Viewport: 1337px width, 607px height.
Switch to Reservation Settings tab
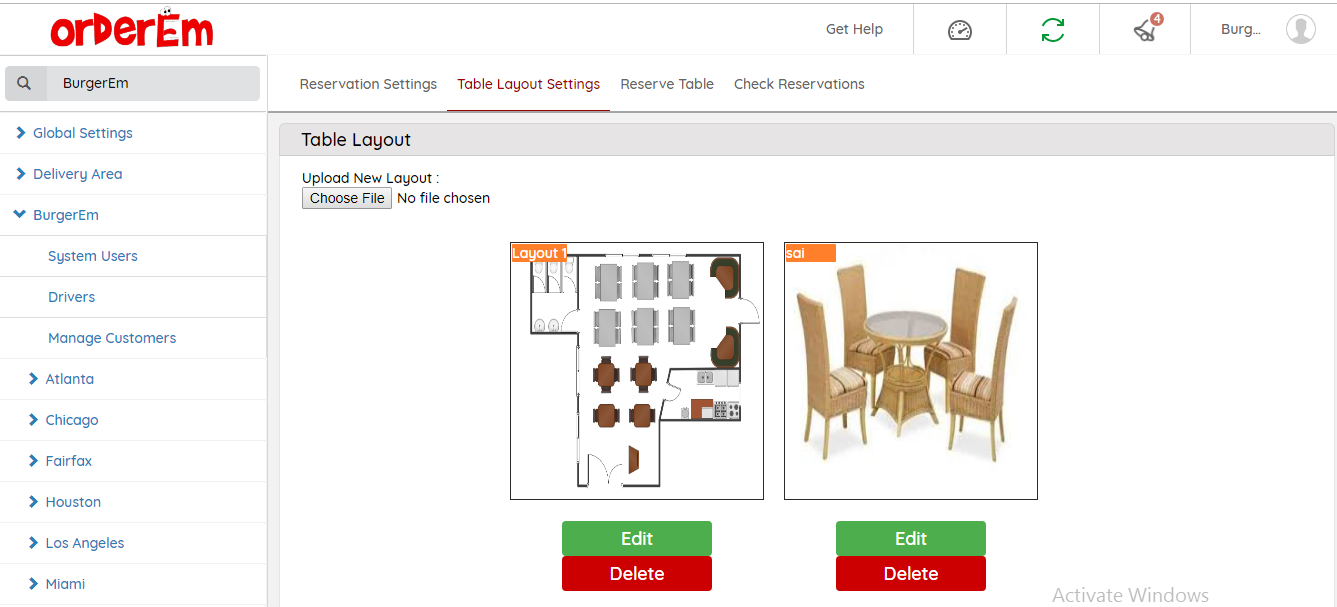point(368,84)
